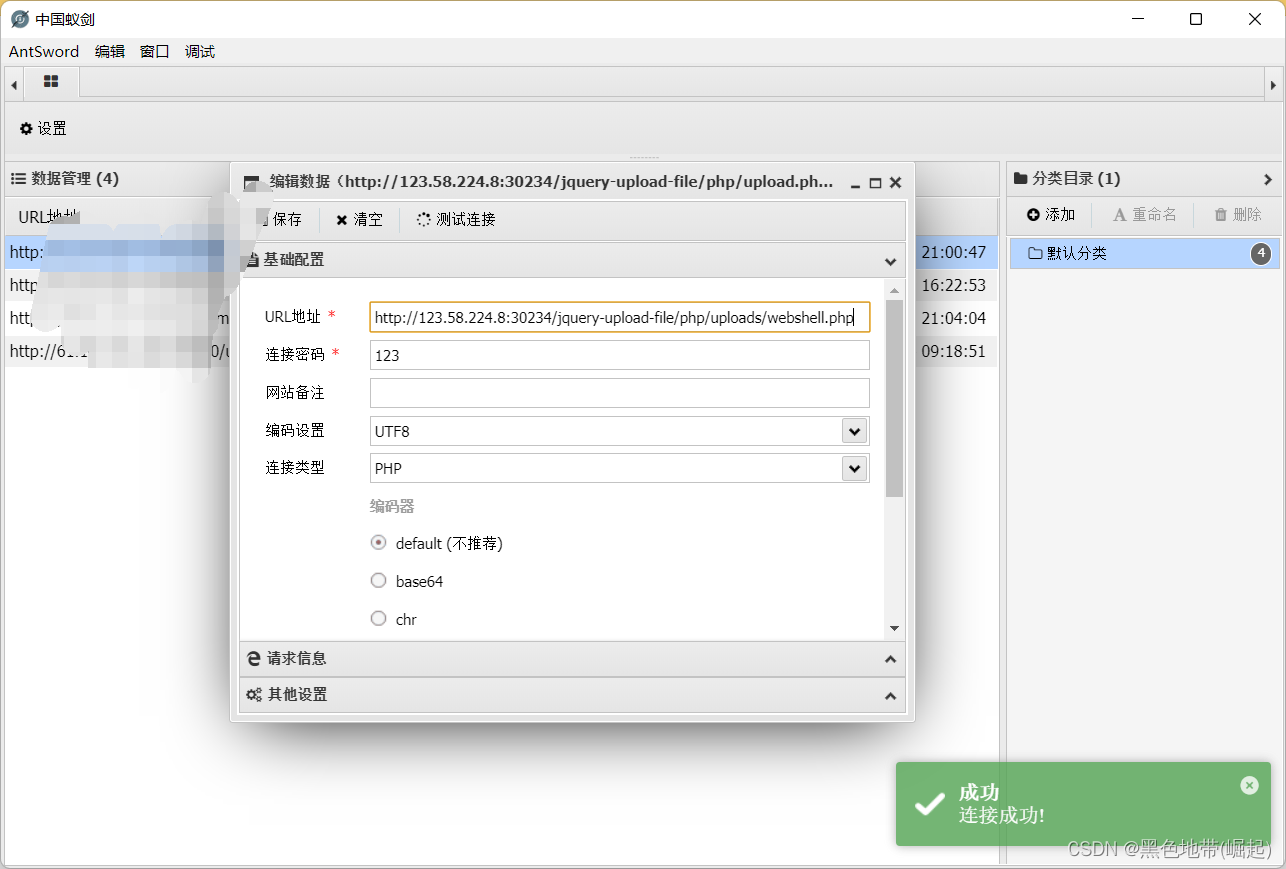The width and height of the screenshot is (1286, 869).
Task: Click the 网站备注 input field
Action: coord(619,393)
